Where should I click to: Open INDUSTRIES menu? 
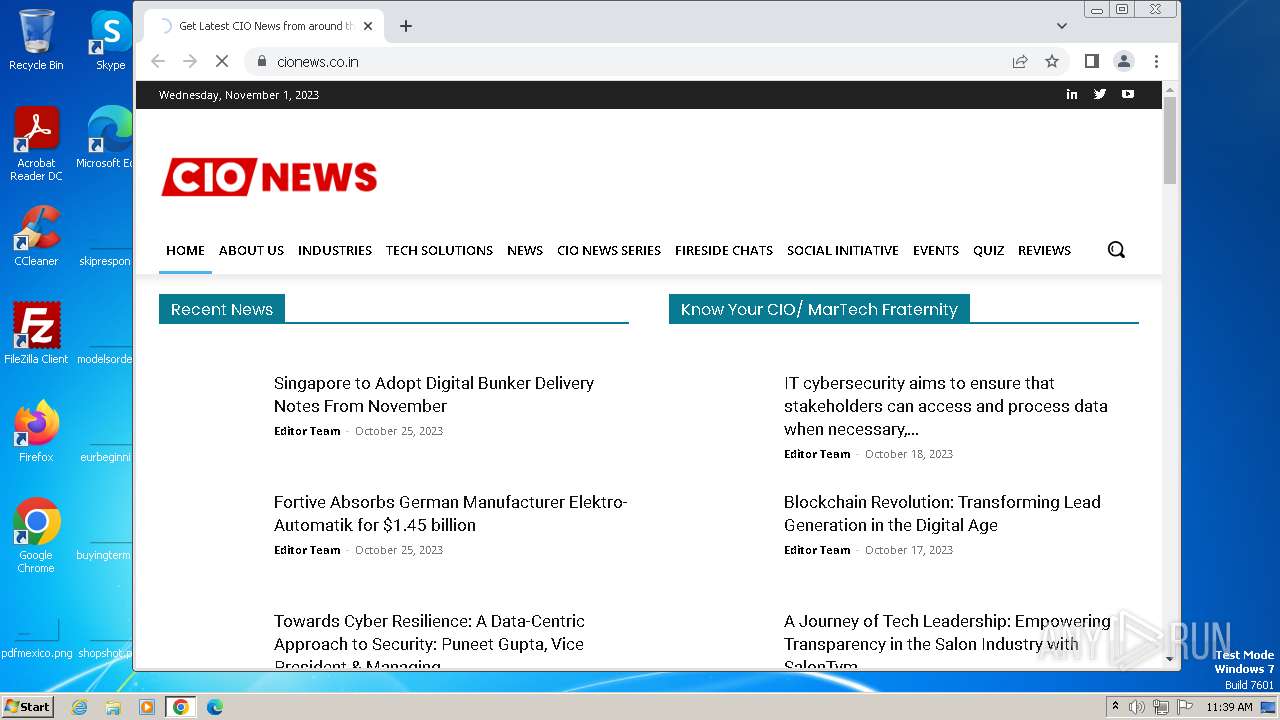pyautogui.click(x=335, y=250)
